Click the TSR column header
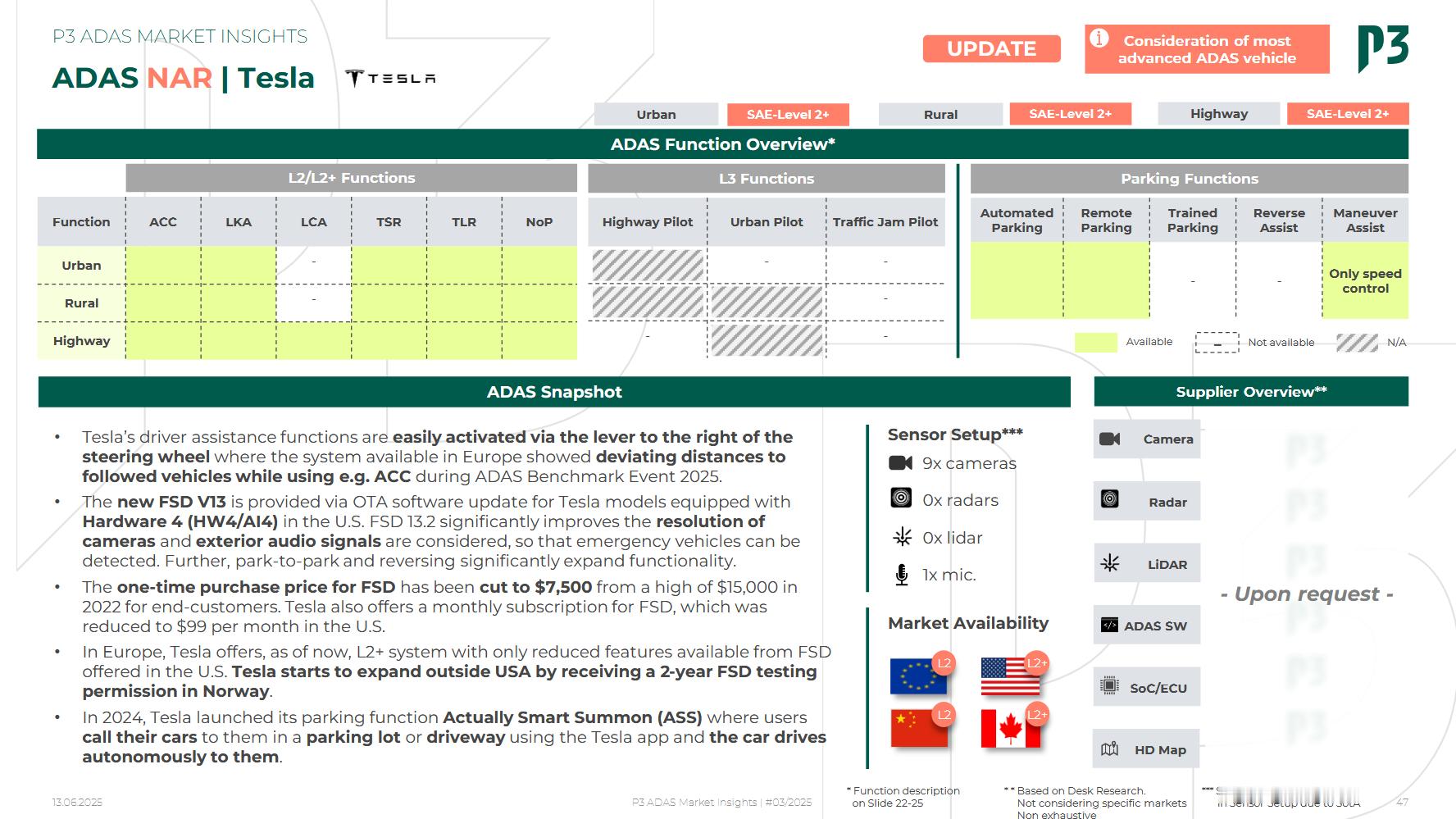 (389, 221)
